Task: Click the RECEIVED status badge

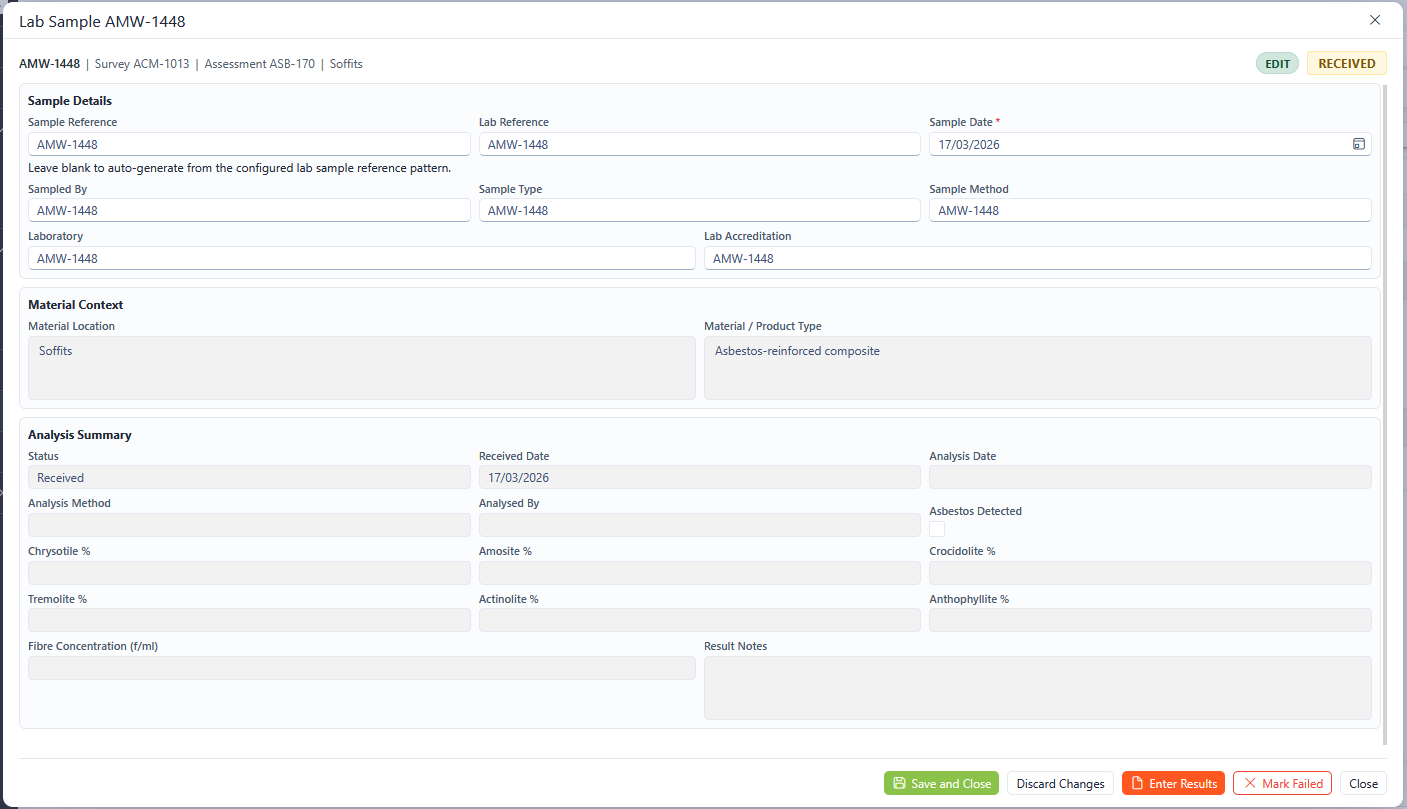Action: [x=1346, y=63]
